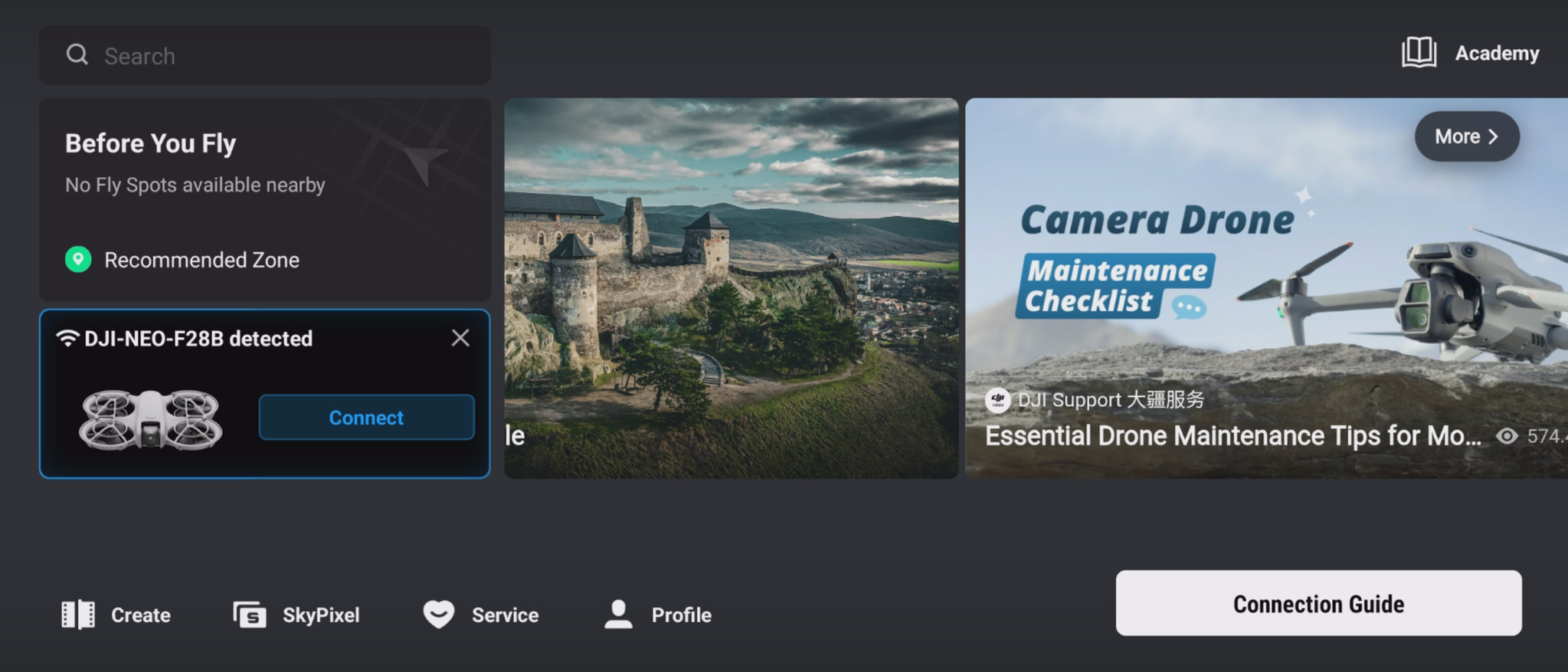The height and width of the screenshot is (672, 1568).
Task: Connect to the detected DJI Neo
Action: pos(366,418)
